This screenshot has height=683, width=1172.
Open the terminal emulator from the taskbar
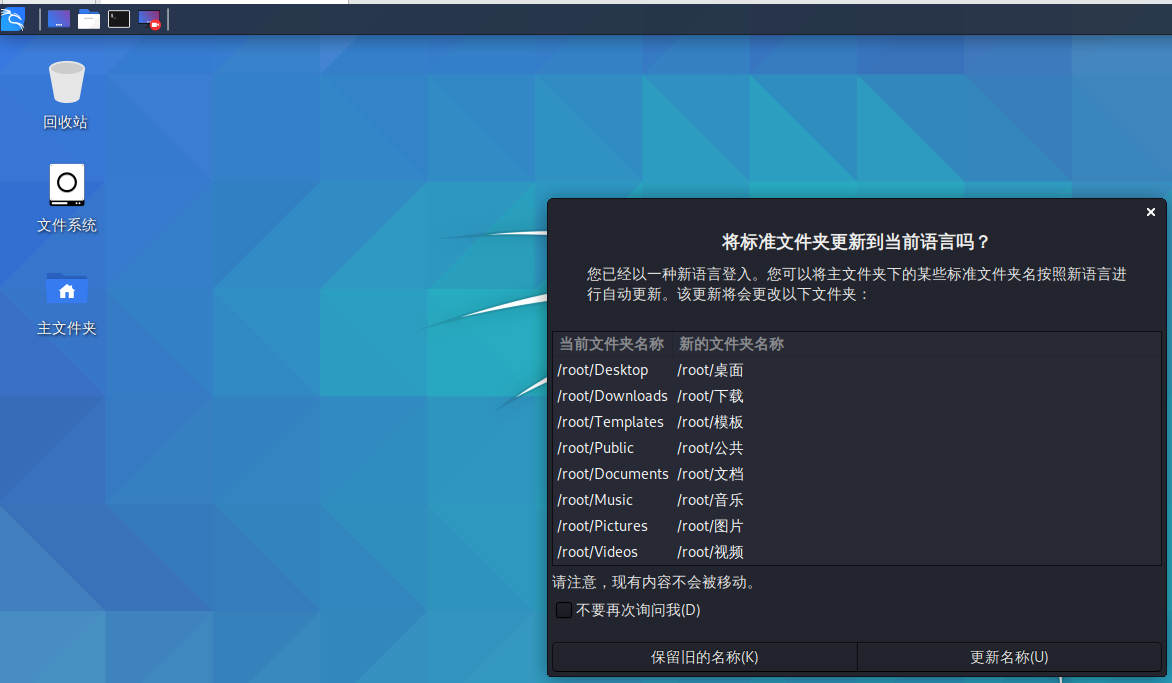(118, 19)
